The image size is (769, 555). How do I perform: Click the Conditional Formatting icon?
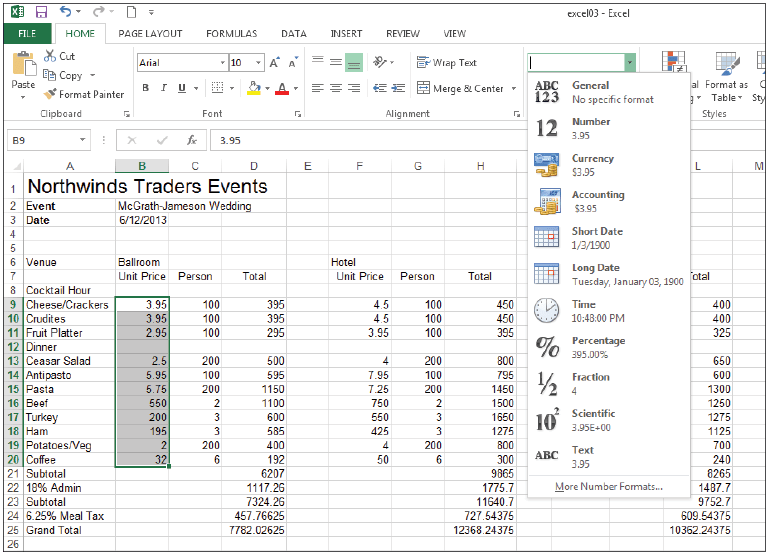(674, 62)
